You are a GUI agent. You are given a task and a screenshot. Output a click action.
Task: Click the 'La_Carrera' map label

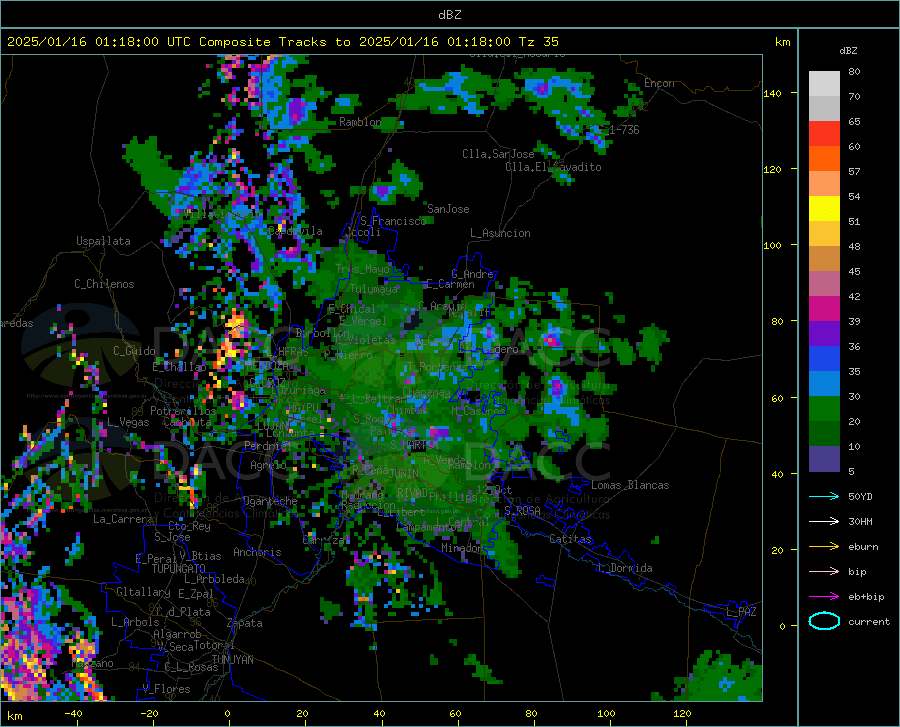pyautogui.click(x=123, y=519)
